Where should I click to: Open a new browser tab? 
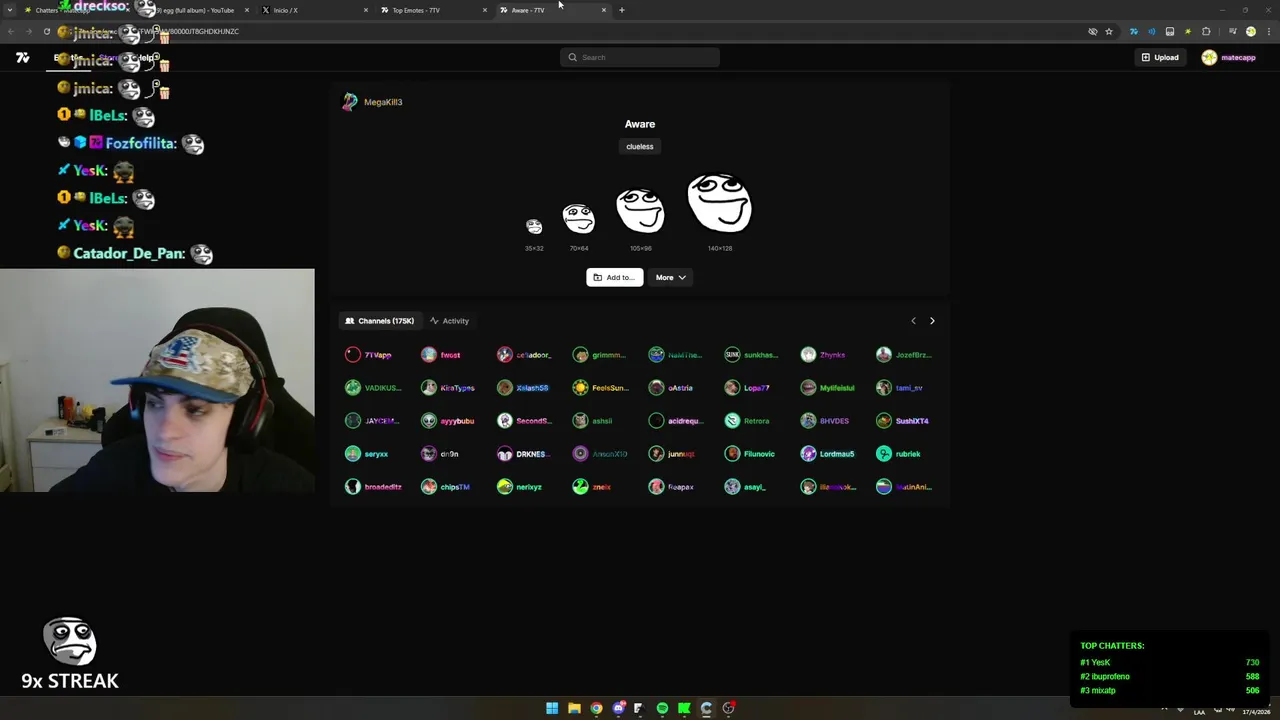coord(621,10)
